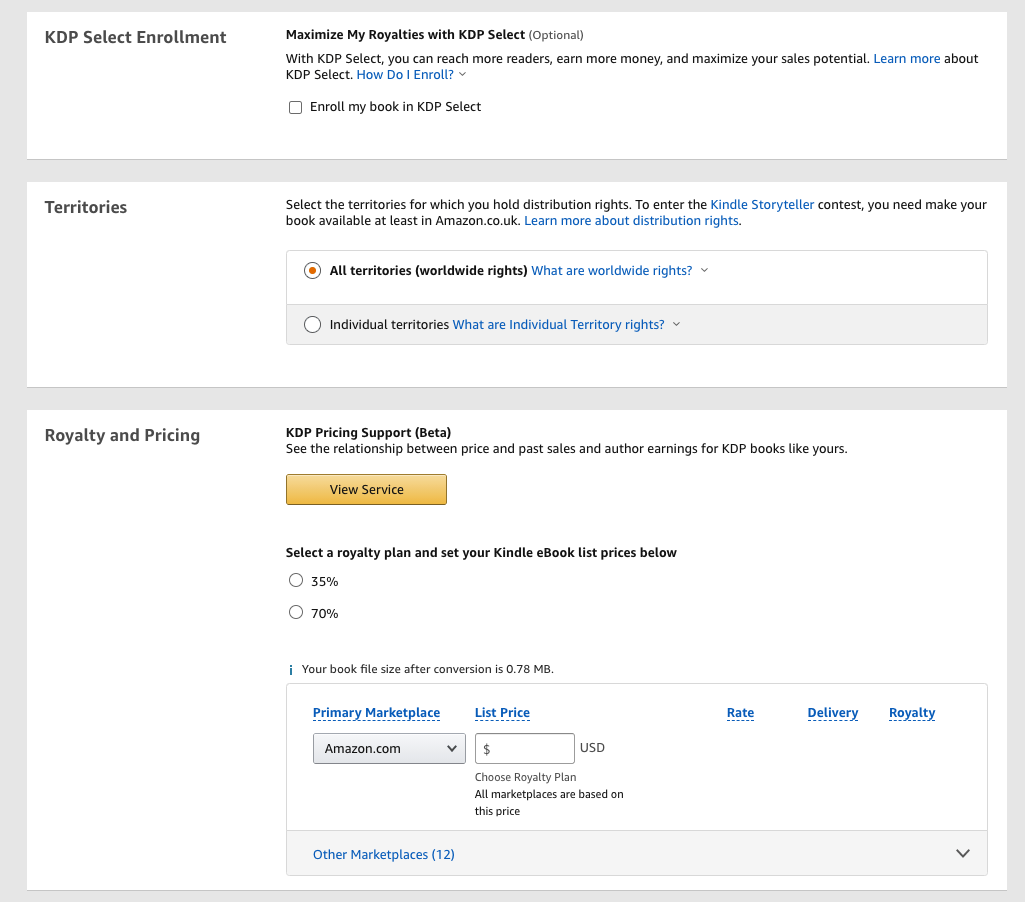Click the View Service button
Screen dimensions: 1025x902
(366, 489)
